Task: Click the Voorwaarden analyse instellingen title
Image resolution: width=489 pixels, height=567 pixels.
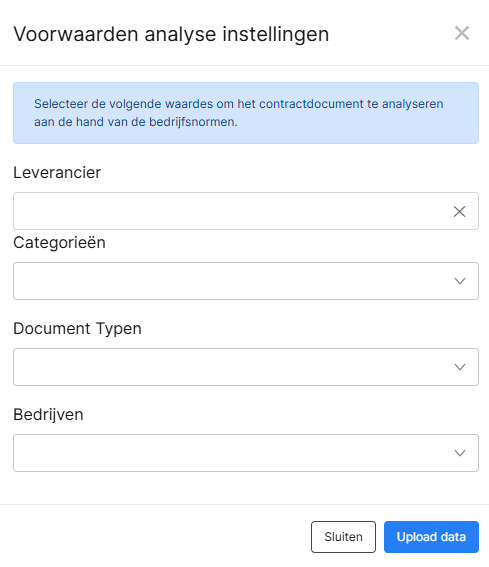Action: [x=171, y=34]
